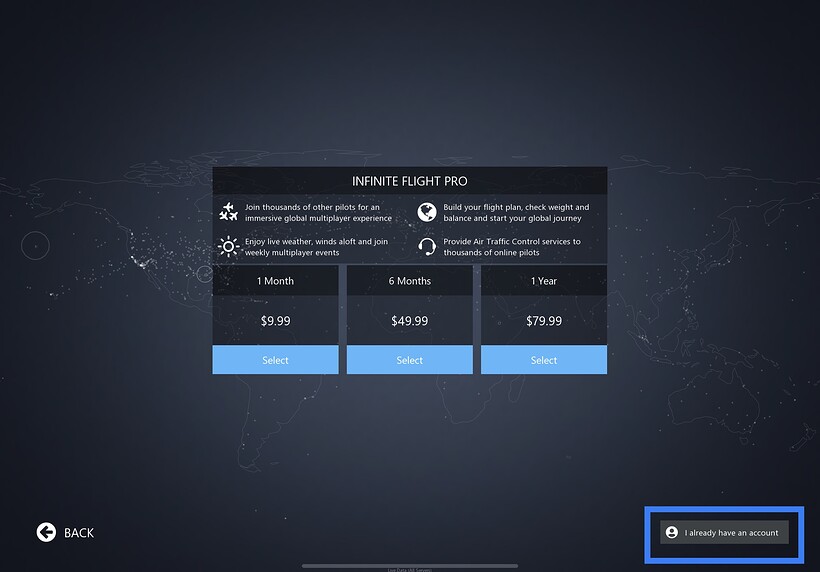Click the 1 Year header
820x572 pixels.
(544, 281)
